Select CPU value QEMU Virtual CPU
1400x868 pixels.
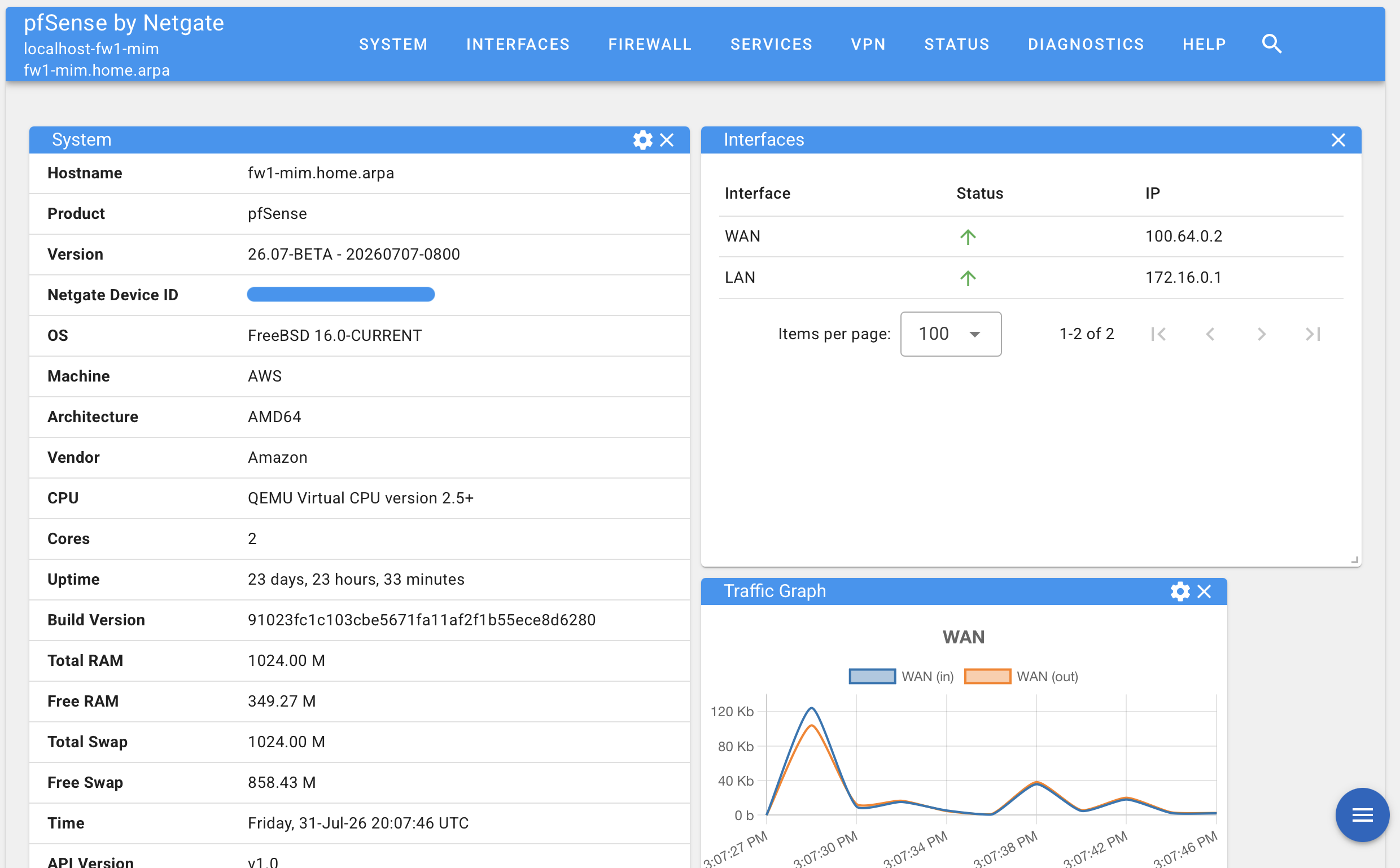pyautogui.click(x=361, y=498)
